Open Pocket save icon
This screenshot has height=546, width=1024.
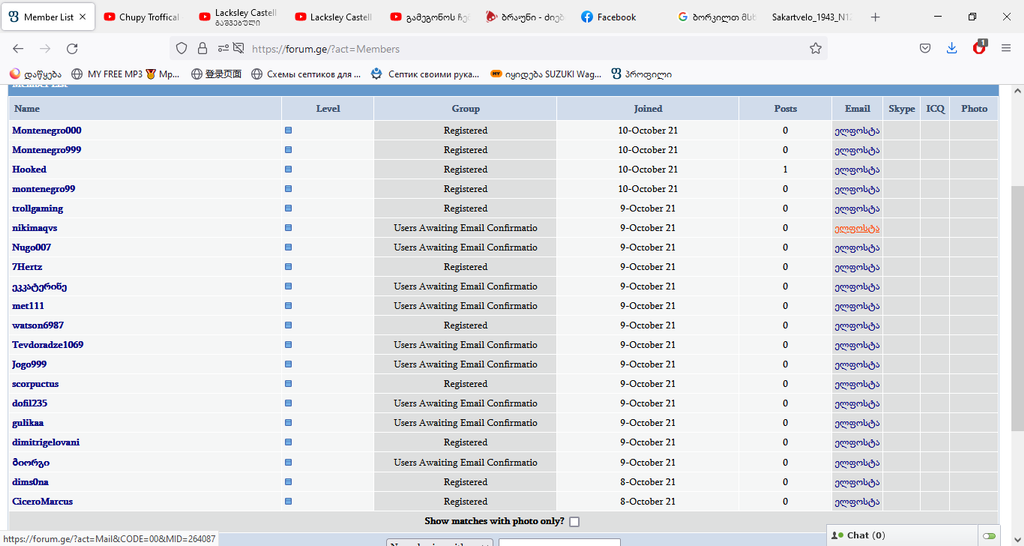(x=925, y=48)
